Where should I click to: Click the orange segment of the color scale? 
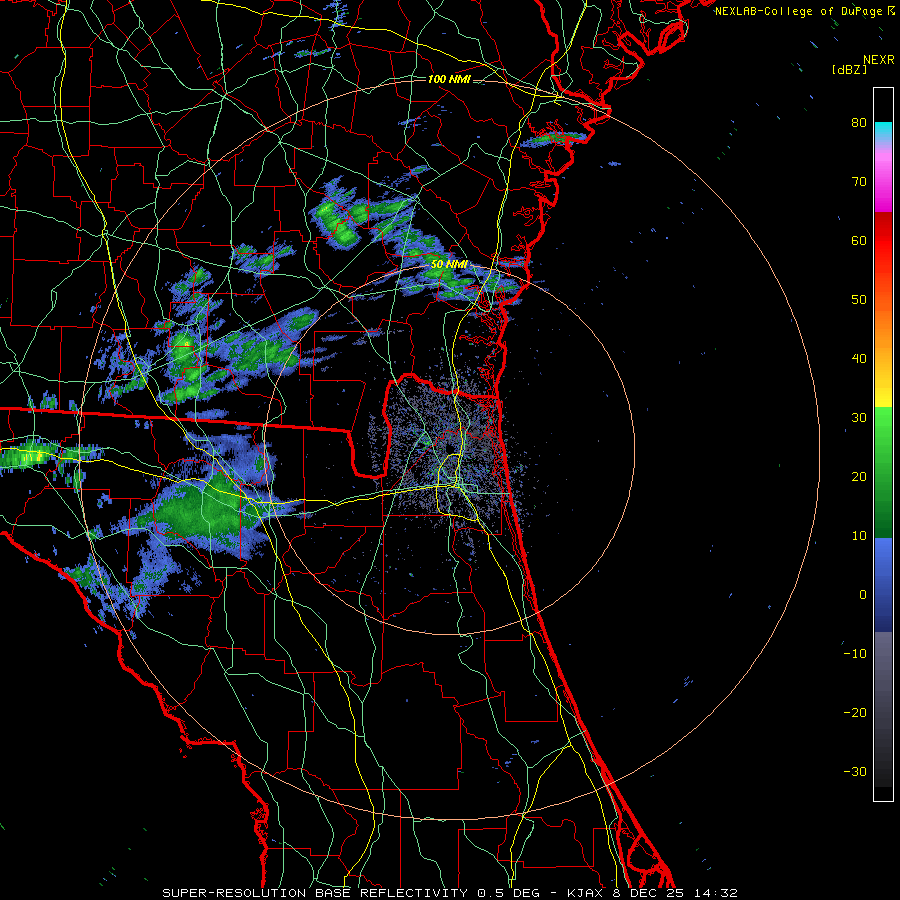tap(883, 327)
